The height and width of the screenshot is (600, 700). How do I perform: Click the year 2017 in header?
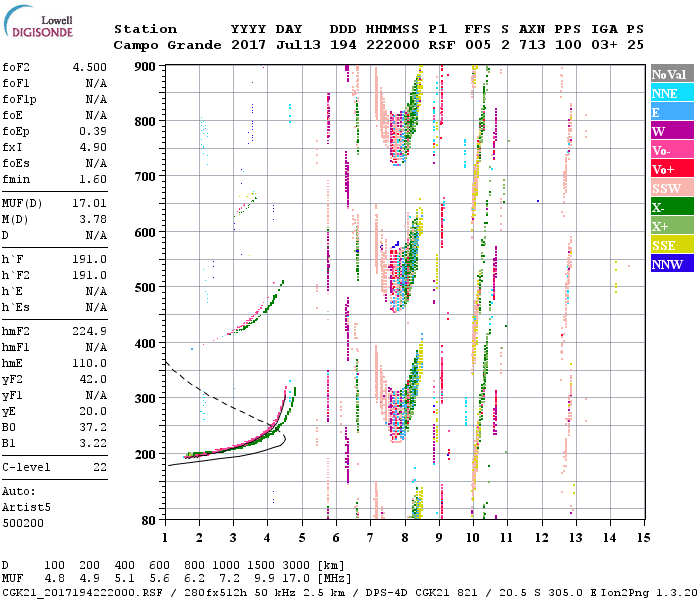click(249, 45)
